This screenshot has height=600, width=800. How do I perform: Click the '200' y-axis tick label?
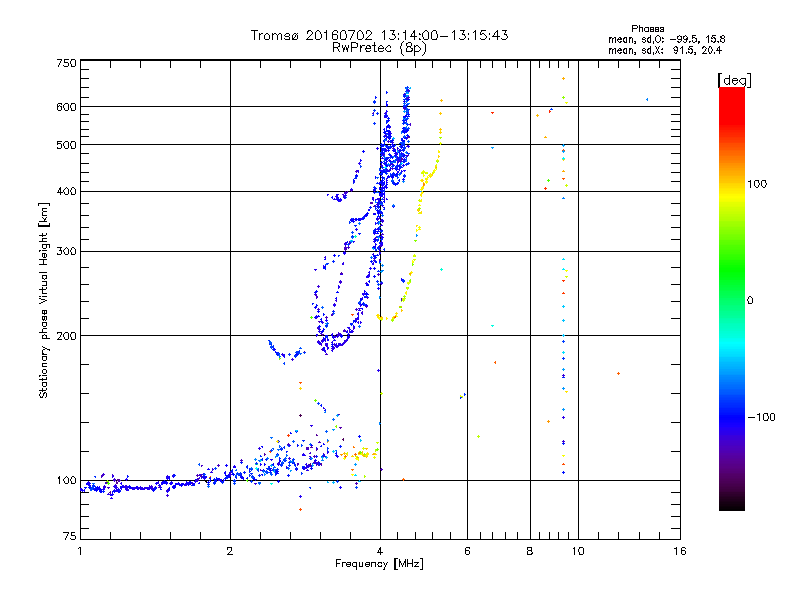[66, 336]
